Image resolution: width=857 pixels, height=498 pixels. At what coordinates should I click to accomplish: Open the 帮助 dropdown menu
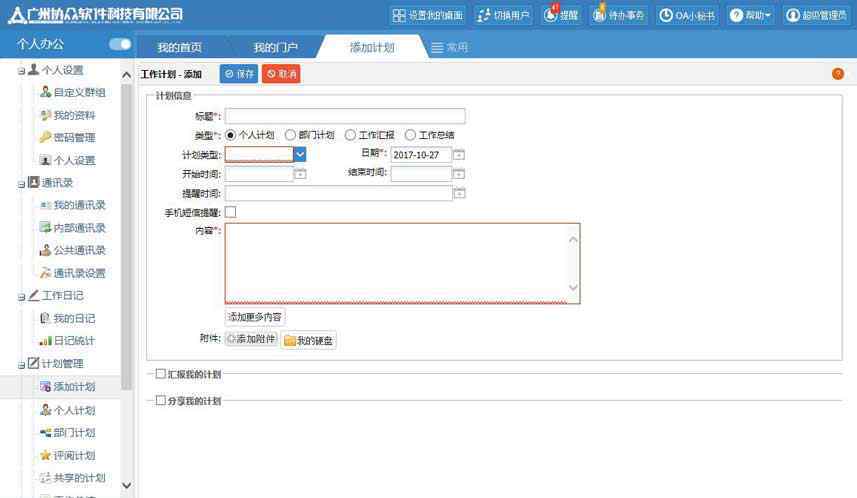point(751,15)
